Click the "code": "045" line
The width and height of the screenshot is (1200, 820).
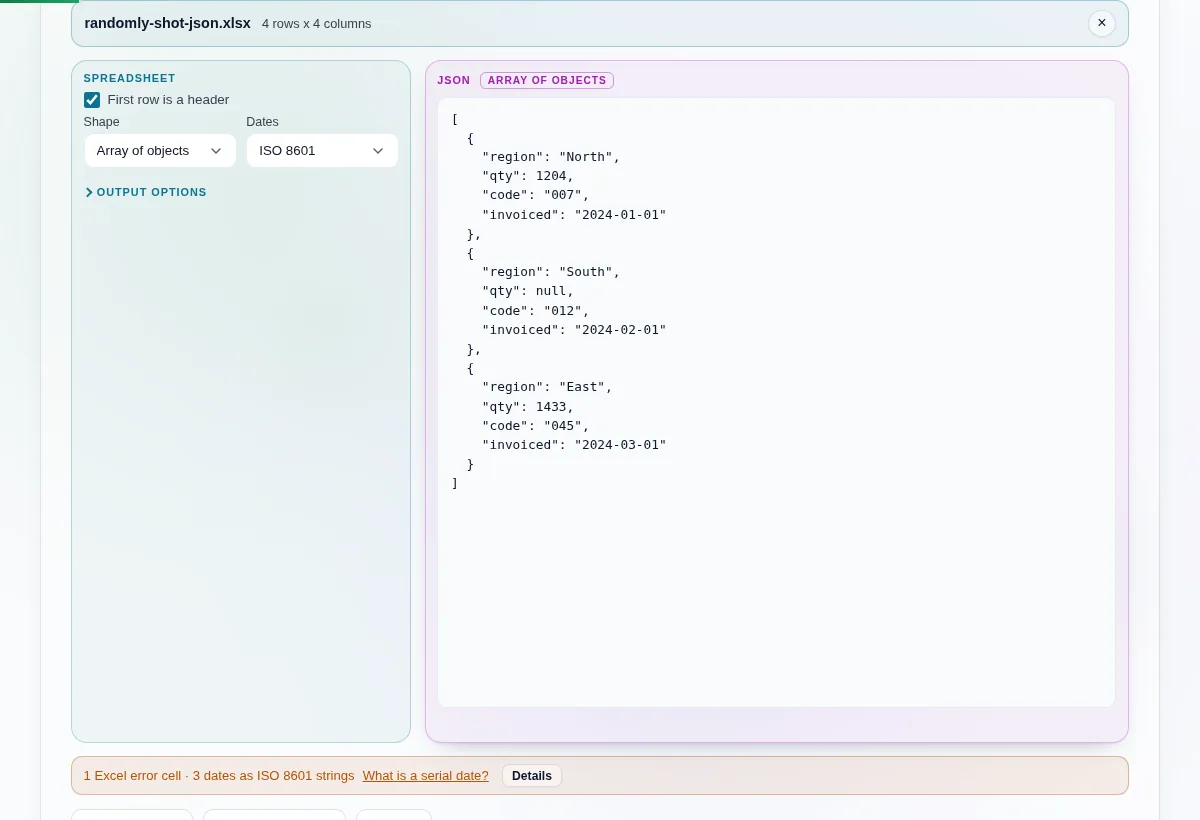(536, 426)
